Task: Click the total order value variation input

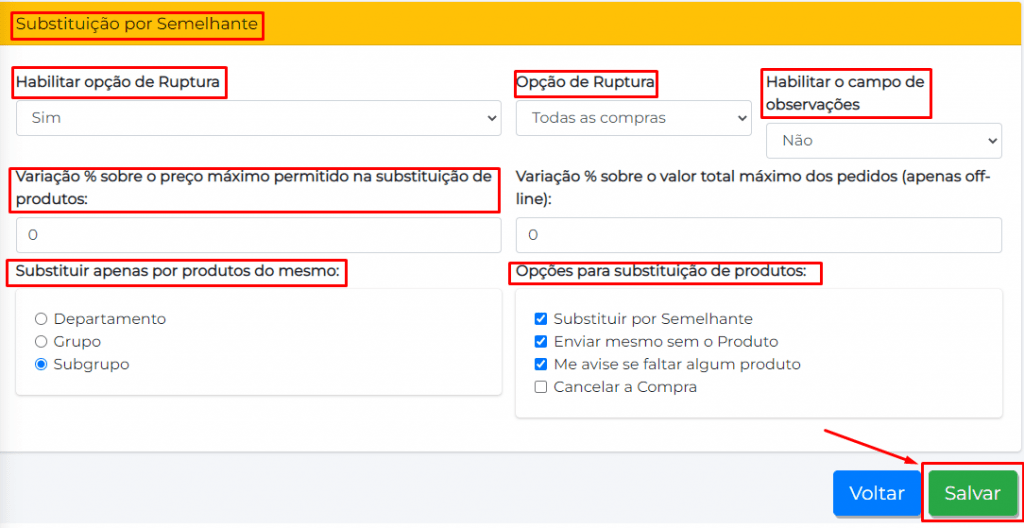Action: (758, 235)
